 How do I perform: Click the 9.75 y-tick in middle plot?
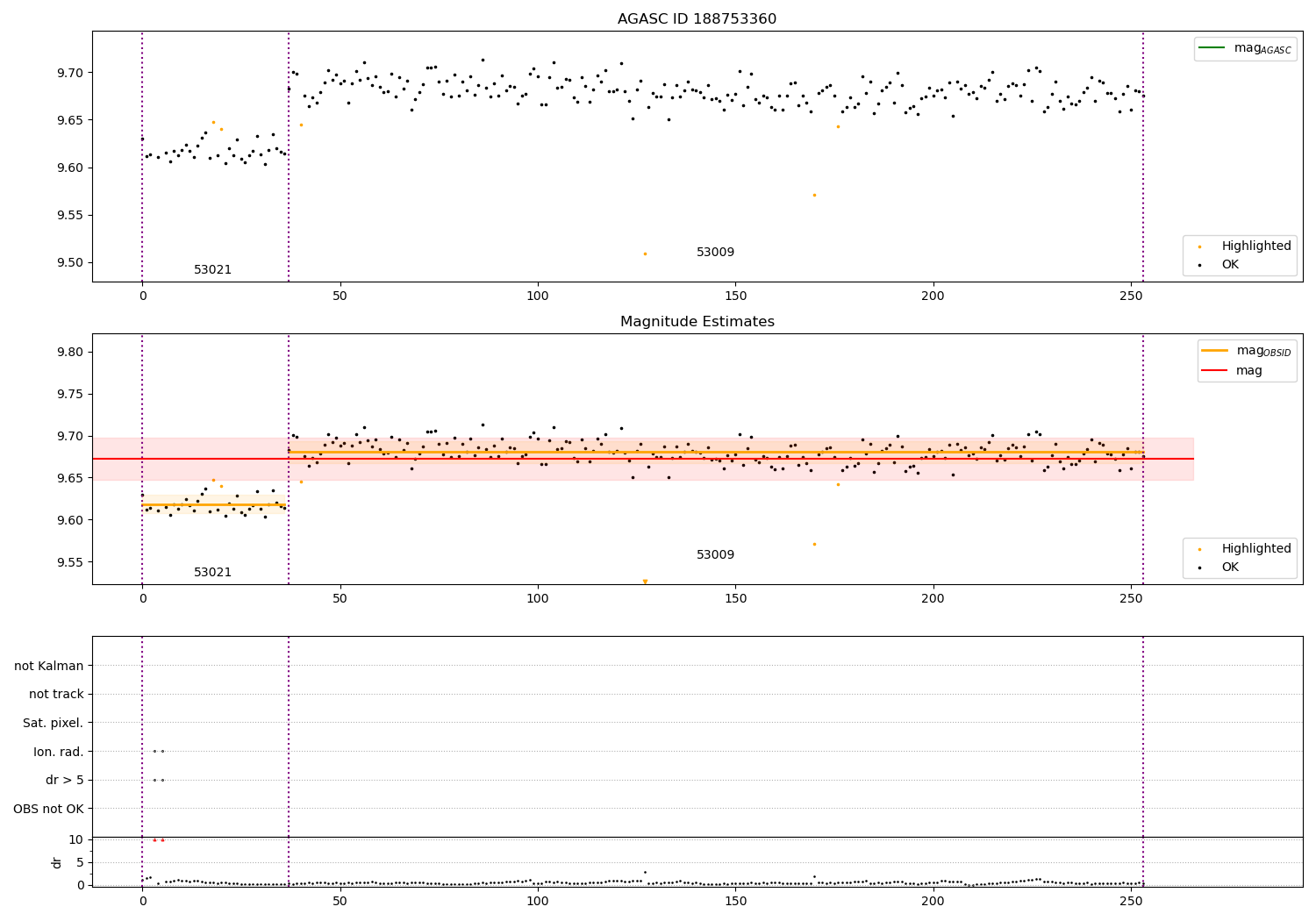[69, 395]
